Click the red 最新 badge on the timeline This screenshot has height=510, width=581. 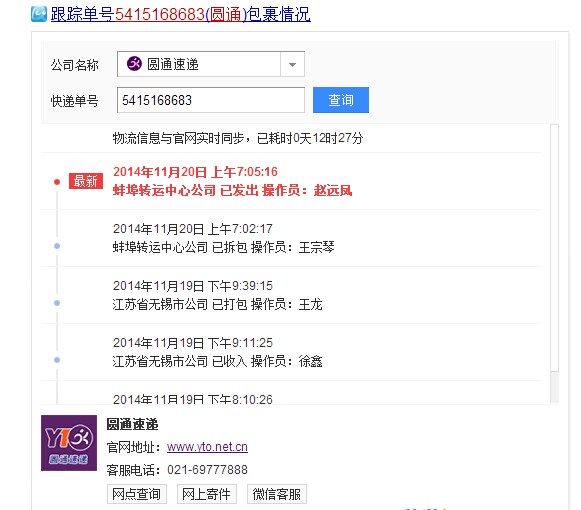click(86, 181)
